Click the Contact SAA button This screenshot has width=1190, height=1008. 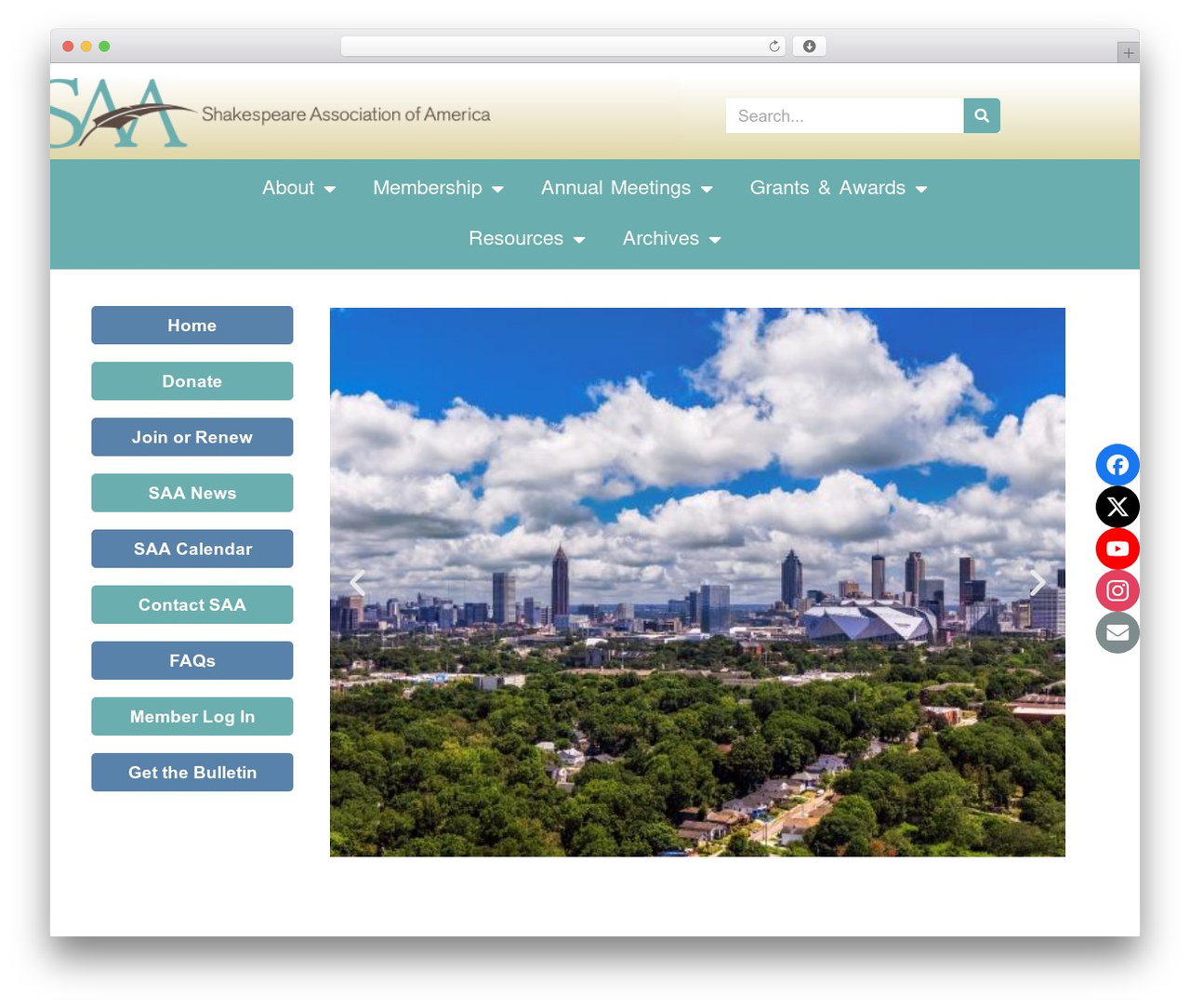tap(192, 604)
